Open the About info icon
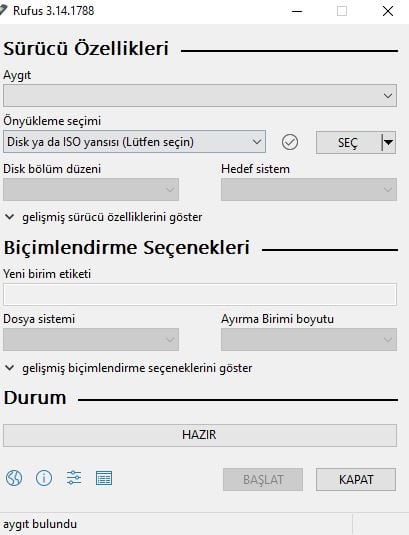Screen dimensions: 409x535 coord(44,478)
